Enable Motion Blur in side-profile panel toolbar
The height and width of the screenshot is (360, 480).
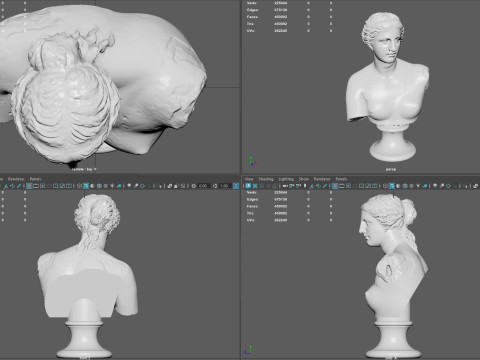pos(442,186)
